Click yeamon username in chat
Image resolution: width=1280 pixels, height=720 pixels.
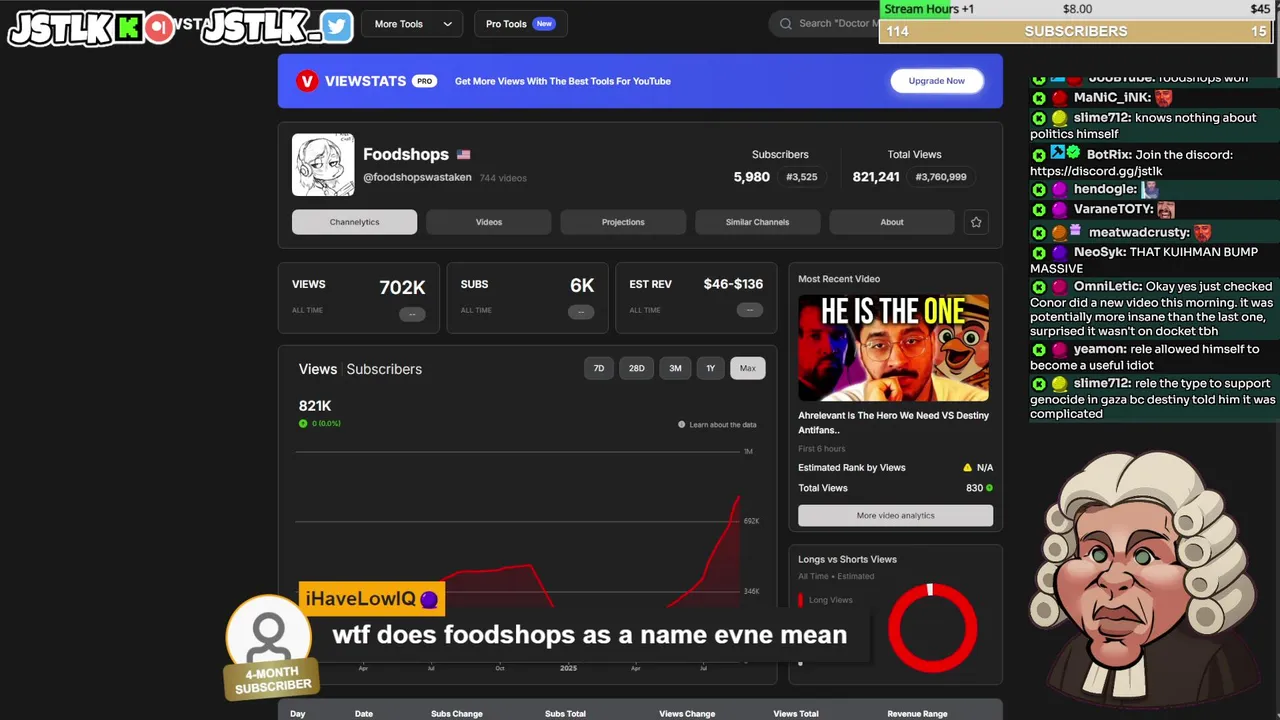pyautogui.click(x=1100, y=349)
